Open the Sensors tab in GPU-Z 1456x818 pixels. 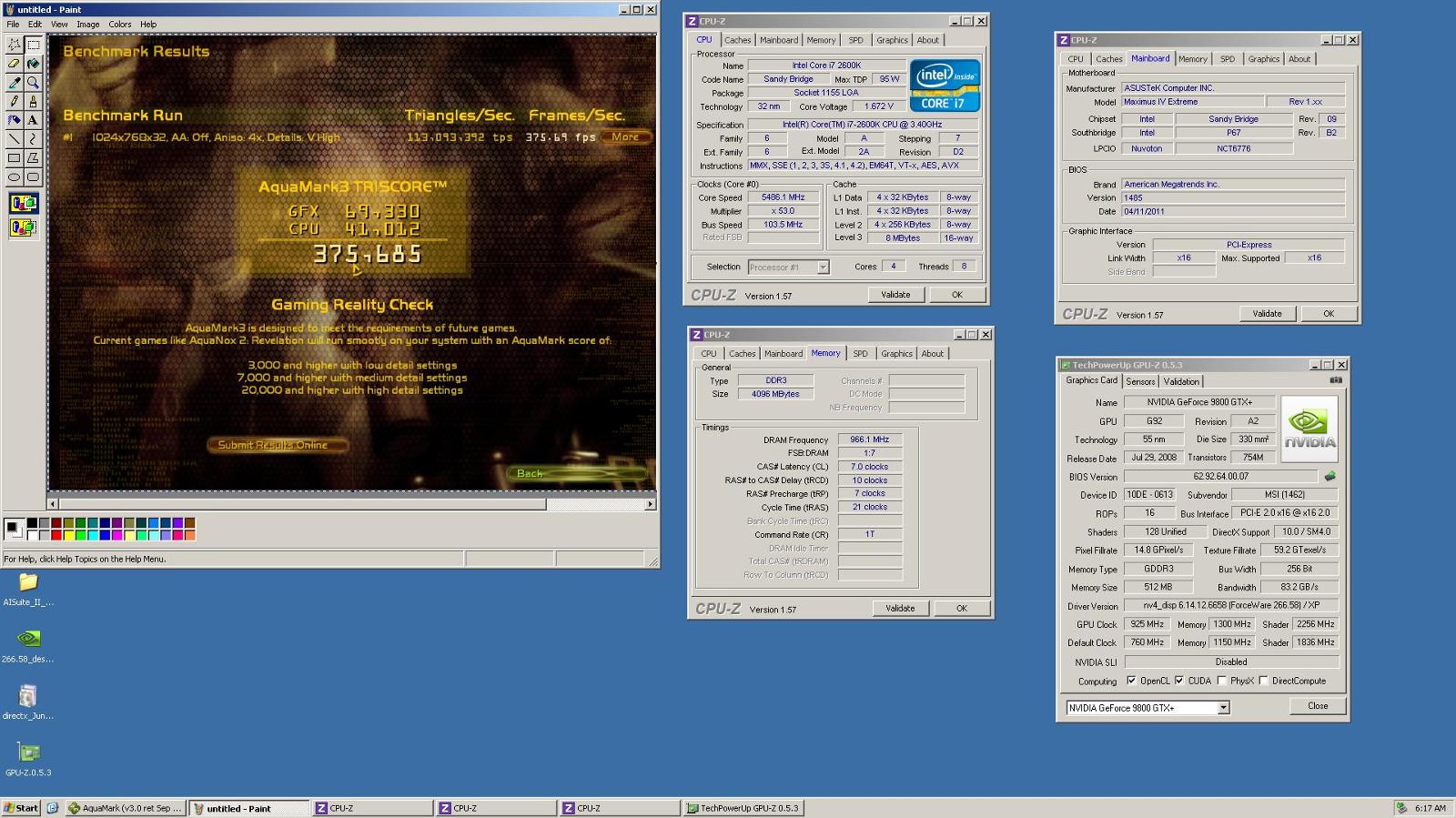pyautogui.click(x=1140, y=381)
